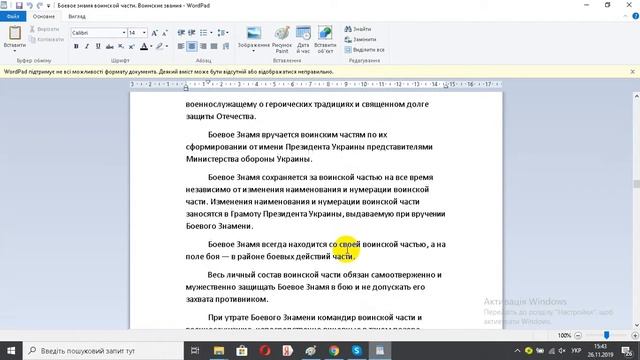Apply the text color A button
This screenshot has width=640, height=360.
click(x=144, y=47)
